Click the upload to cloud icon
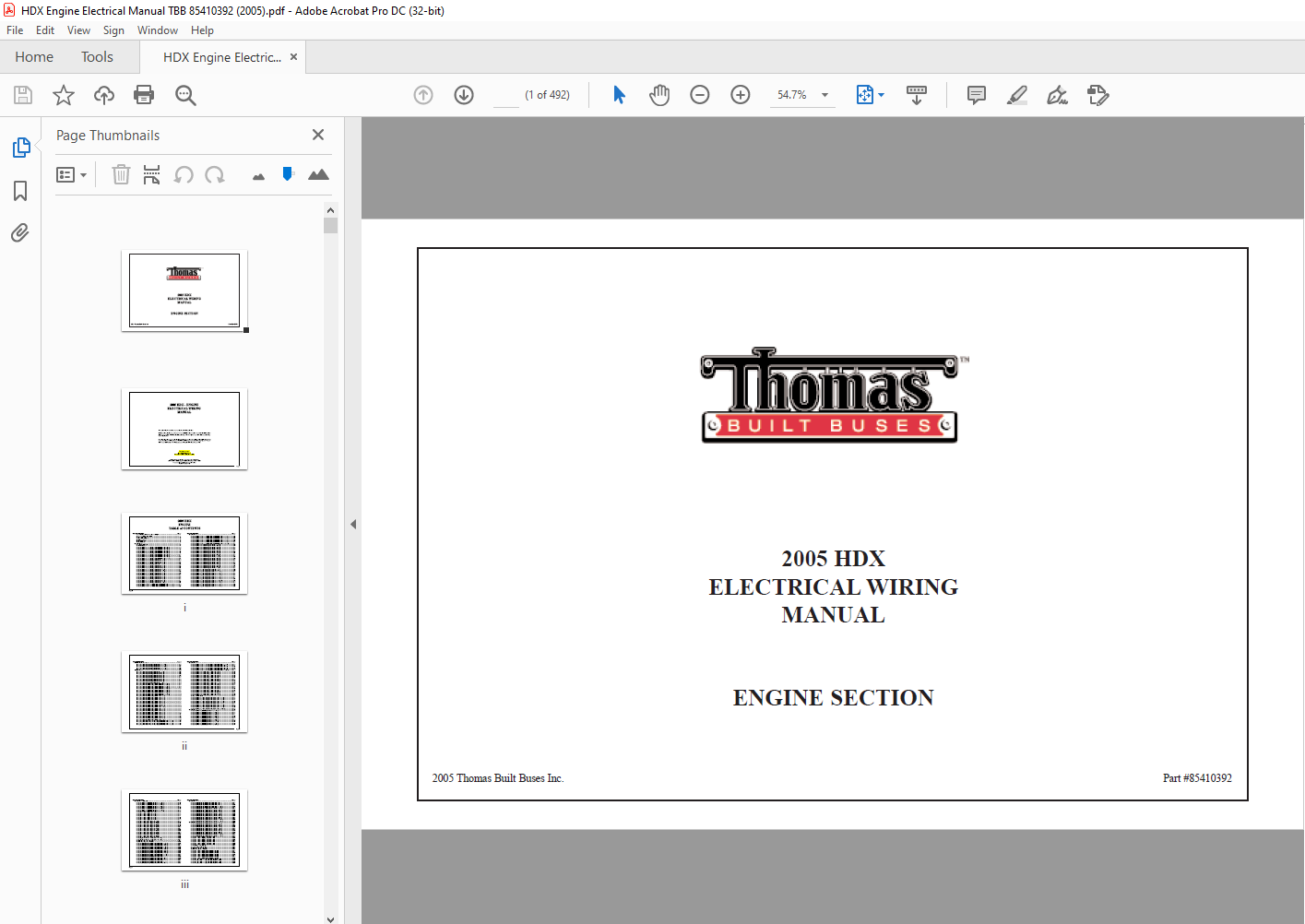The image size is (1305, 924). click(x=104, y=95)
